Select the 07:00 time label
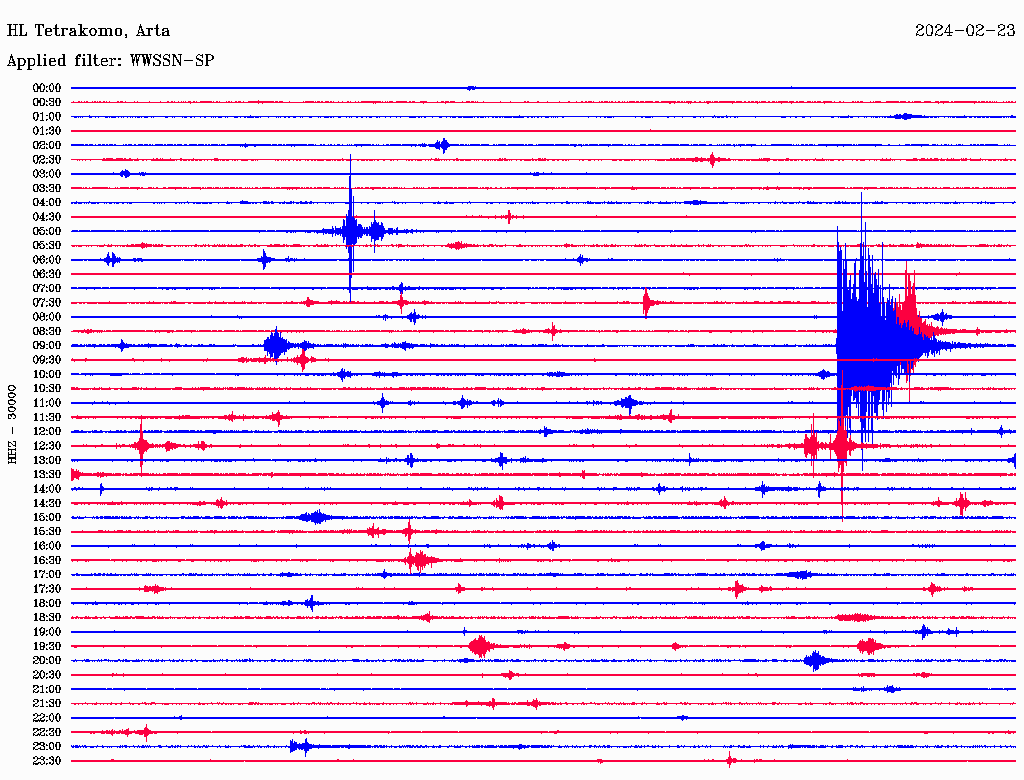 click(47, 288)
